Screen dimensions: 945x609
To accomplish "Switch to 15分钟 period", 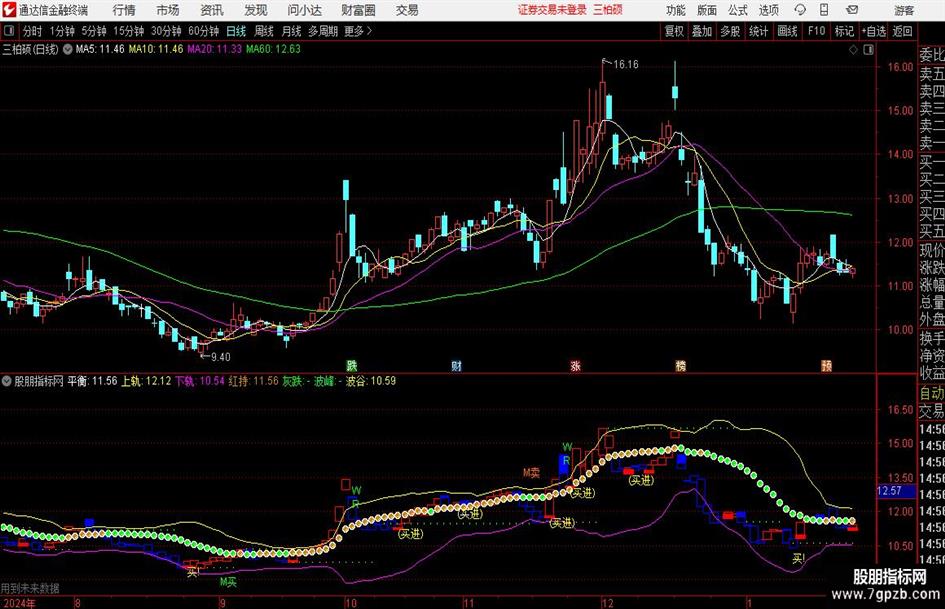I will pyautogui.click(x=129, y=31).
